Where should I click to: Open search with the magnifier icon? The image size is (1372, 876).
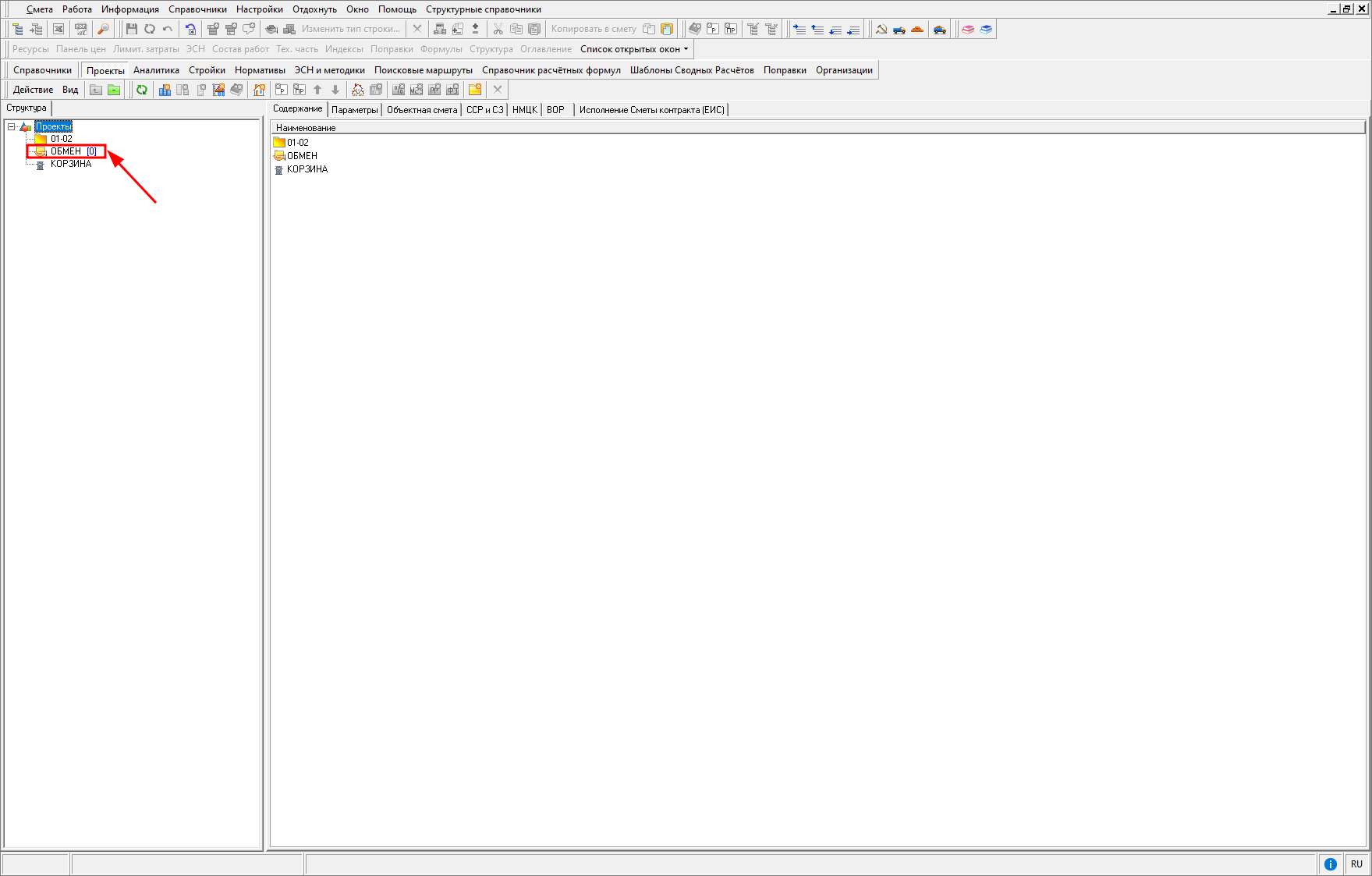103,29
